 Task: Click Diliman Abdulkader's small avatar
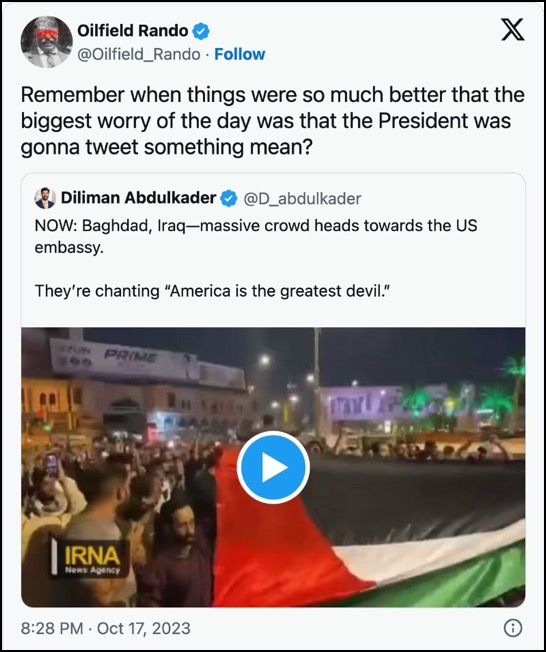[x=45, y=198]
